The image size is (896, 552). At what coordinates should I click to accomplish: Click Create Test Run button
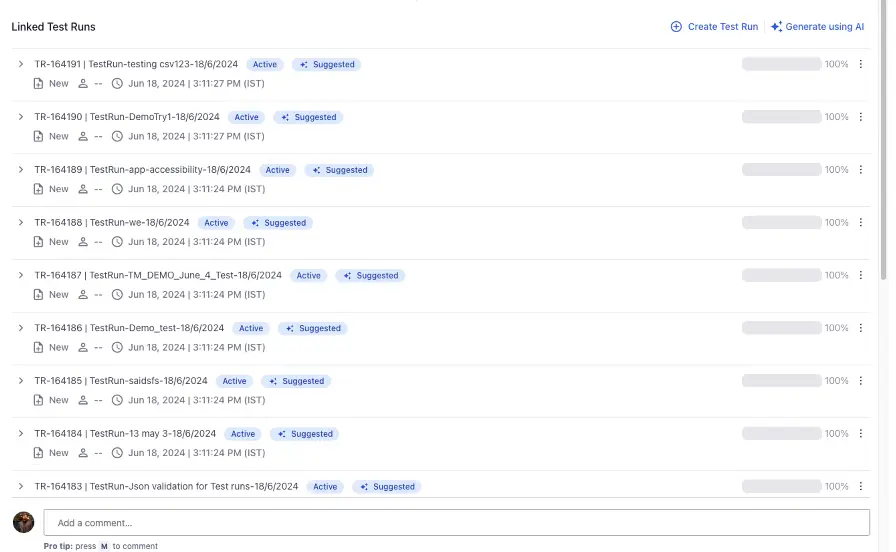(x=714, y=27)
